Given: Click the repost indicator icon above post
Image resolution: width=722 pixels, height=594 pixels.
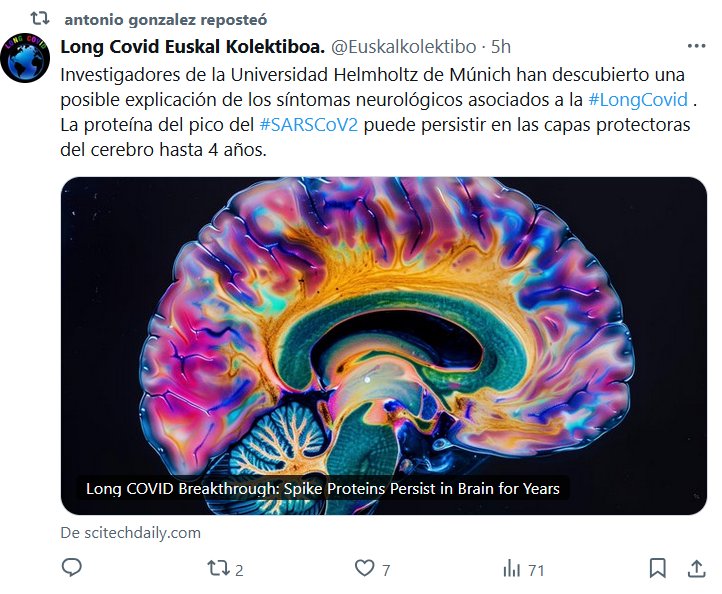Looking at the screenshot, I should [x=40, y=19].
